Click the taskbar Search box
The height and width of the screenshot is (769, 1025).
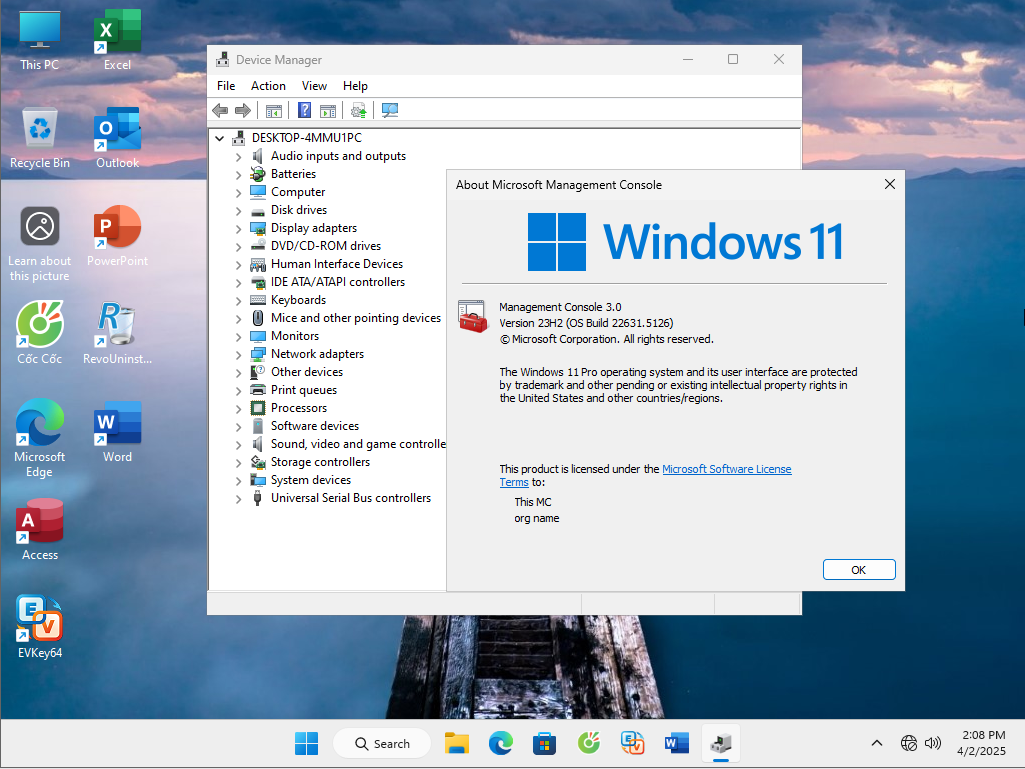click(382, 743)
